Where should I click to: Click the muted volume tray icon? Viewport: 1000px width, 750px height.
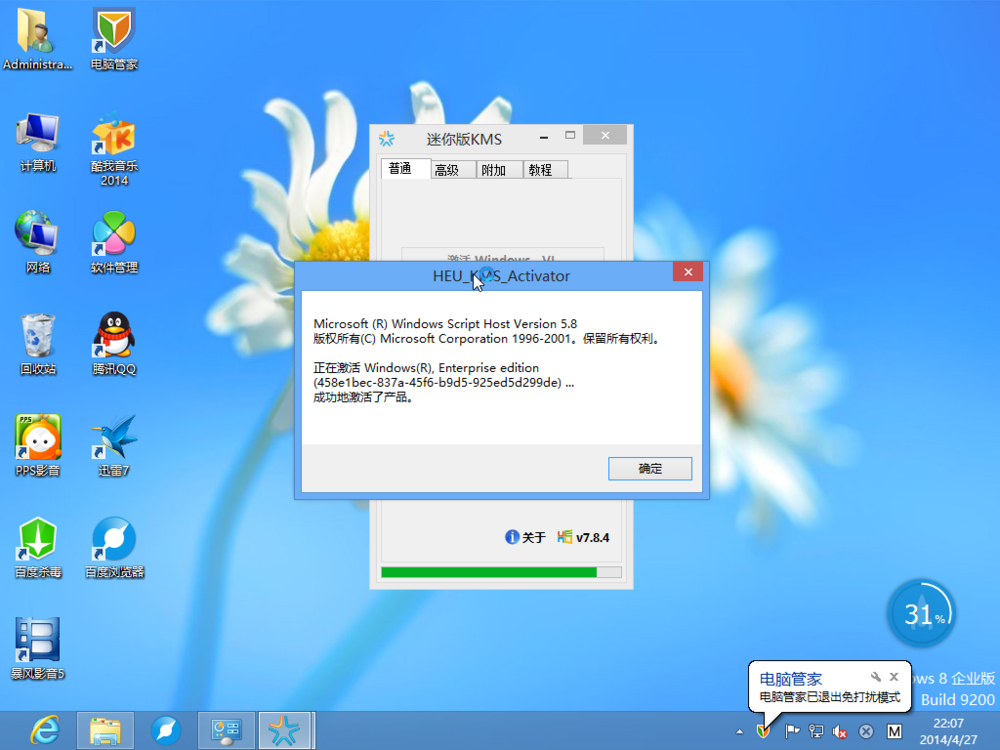coord(840,732)
